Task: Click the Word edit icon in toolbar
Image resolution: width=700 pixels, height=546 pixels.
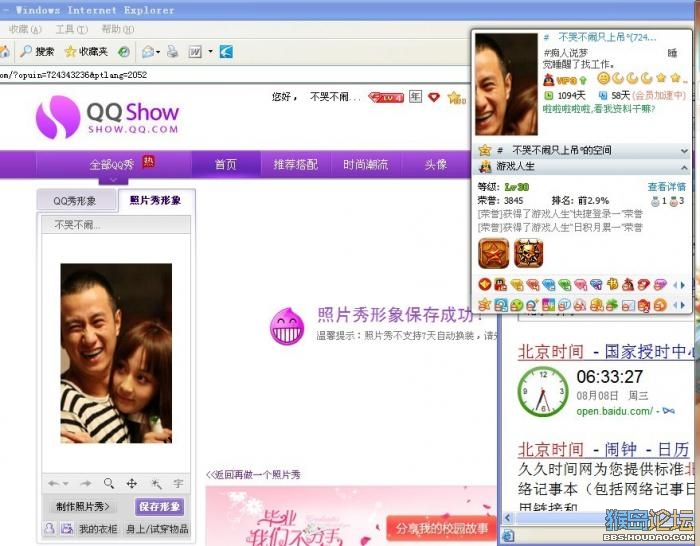Action: click(x=195, y=52)
